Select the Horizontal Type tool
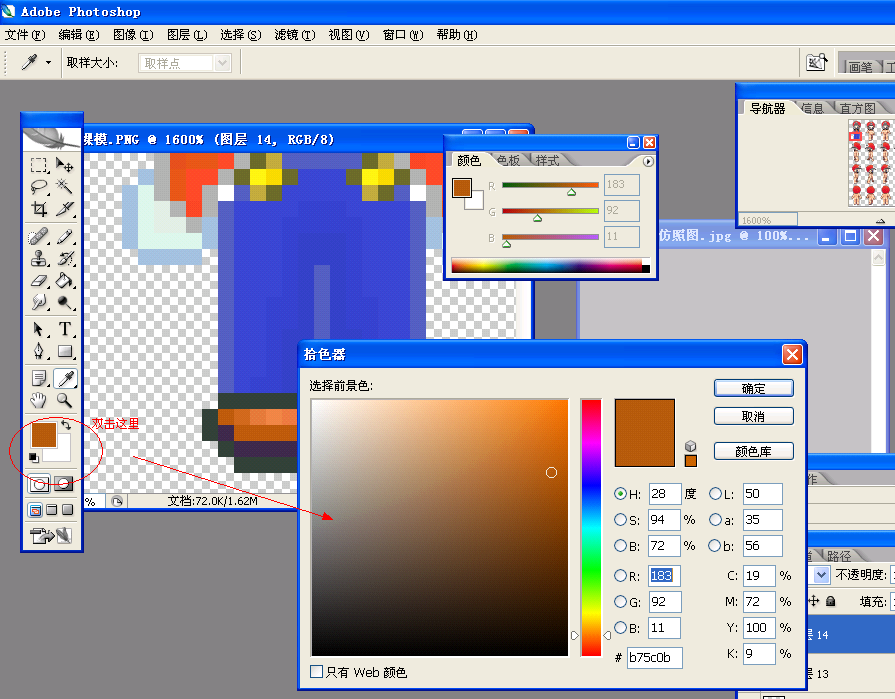 64,329
